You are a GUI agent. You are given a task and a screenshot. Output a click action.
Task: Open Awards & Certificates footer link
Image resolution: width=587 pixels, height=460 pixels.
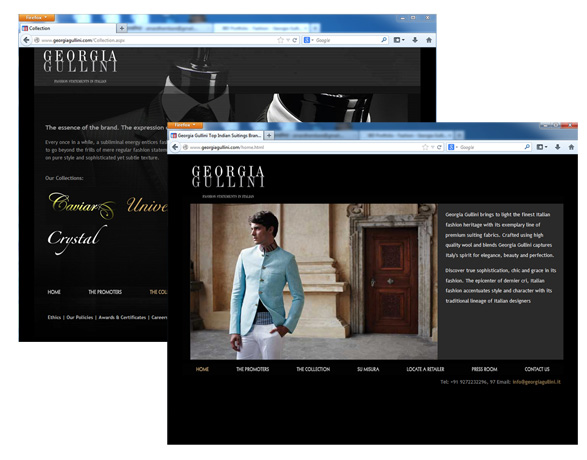[122, 317]
